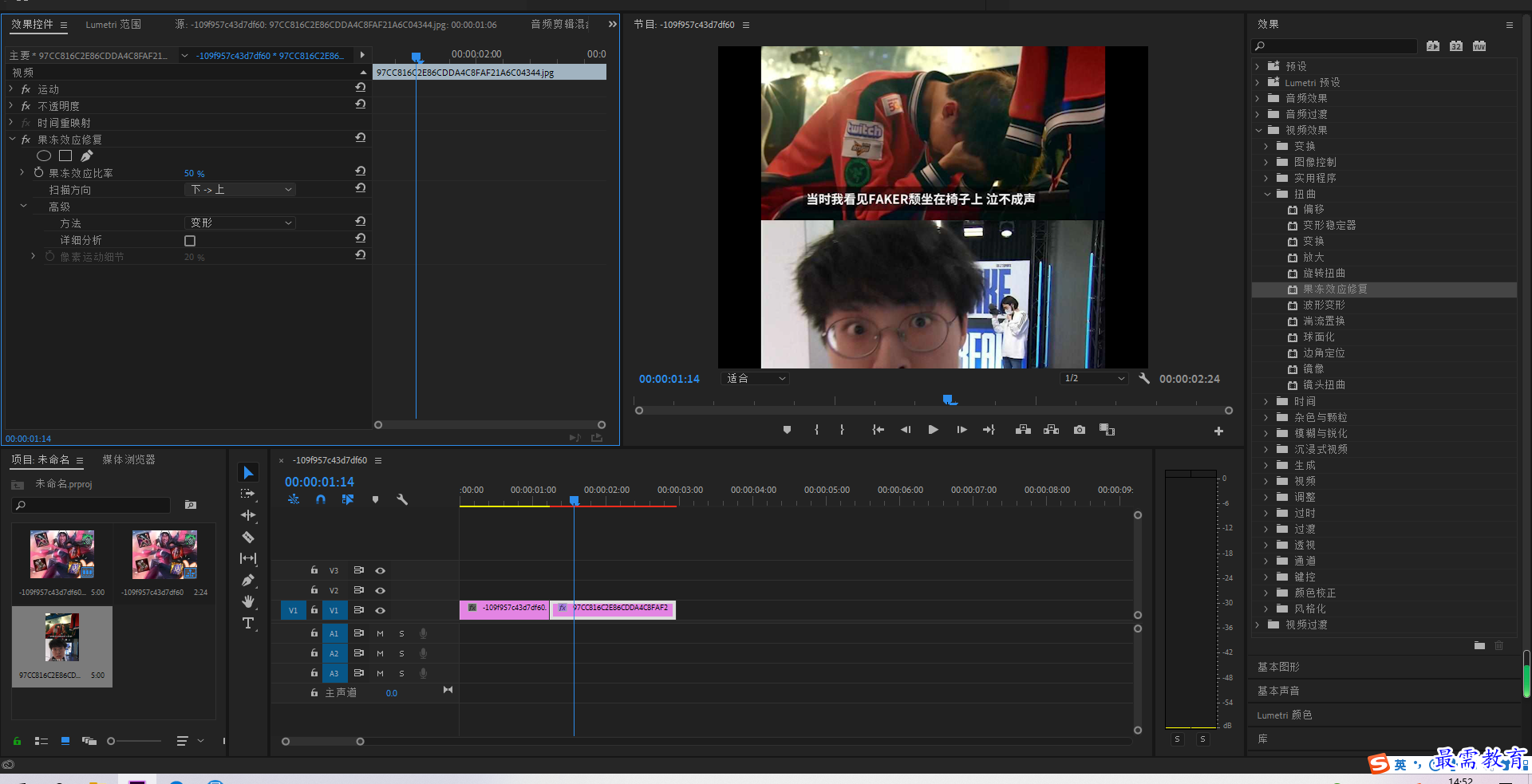Select the Pen tool in timeline toolbar
The image size is (1532, 784).
click(x=248, y=580)
